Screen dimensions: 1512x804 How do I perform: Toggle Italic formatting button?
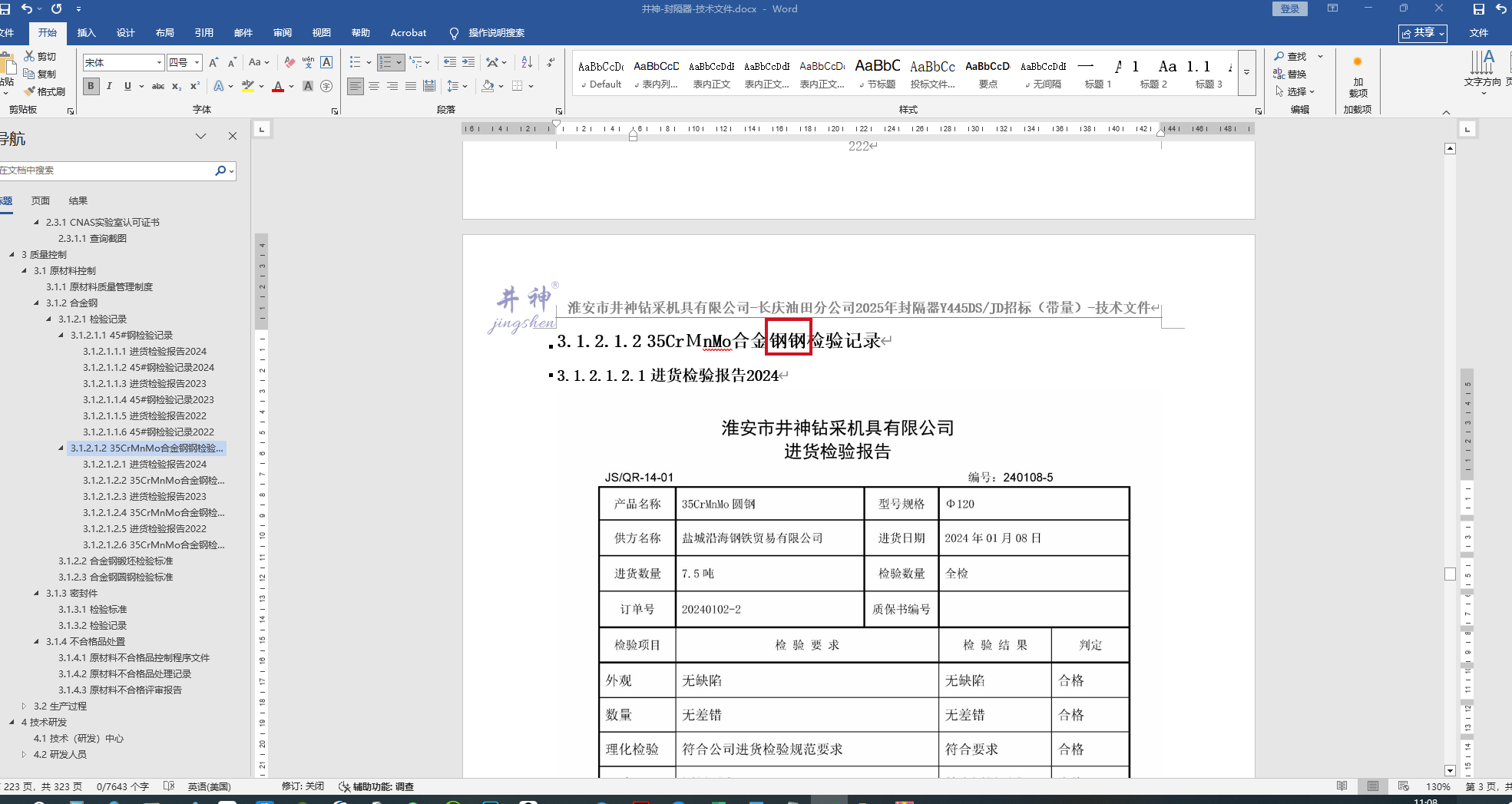[109, 86]
